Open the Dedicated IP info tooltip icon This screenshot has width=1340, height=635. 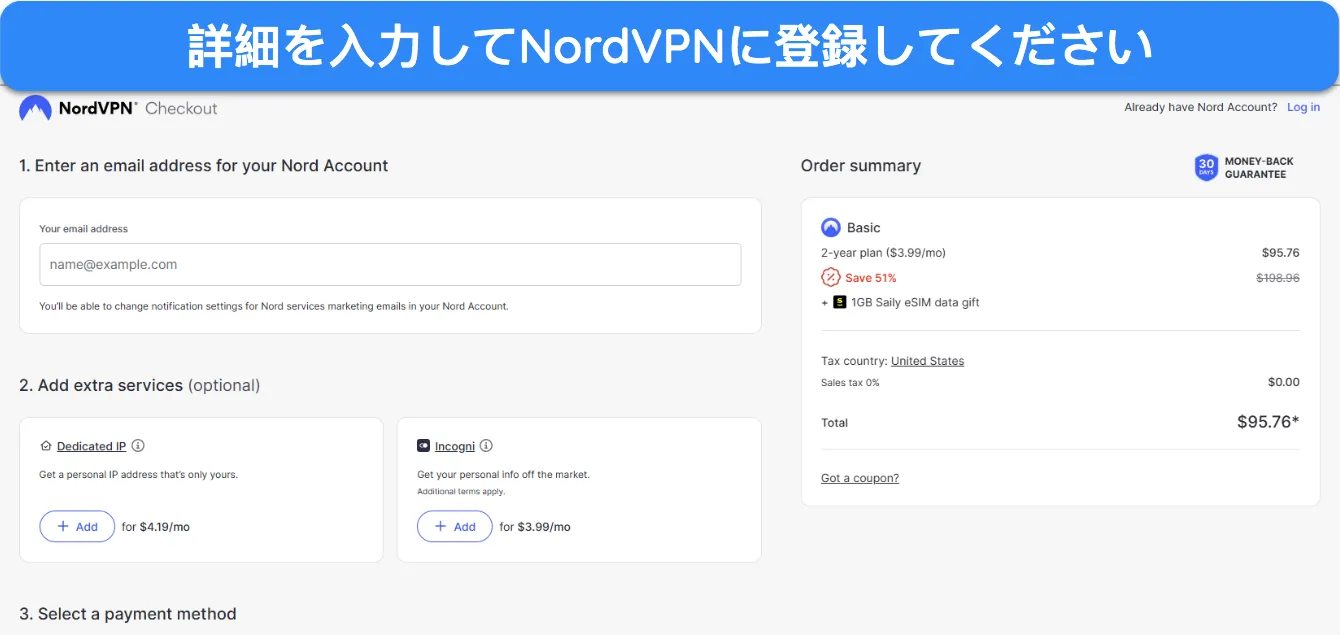138,446
